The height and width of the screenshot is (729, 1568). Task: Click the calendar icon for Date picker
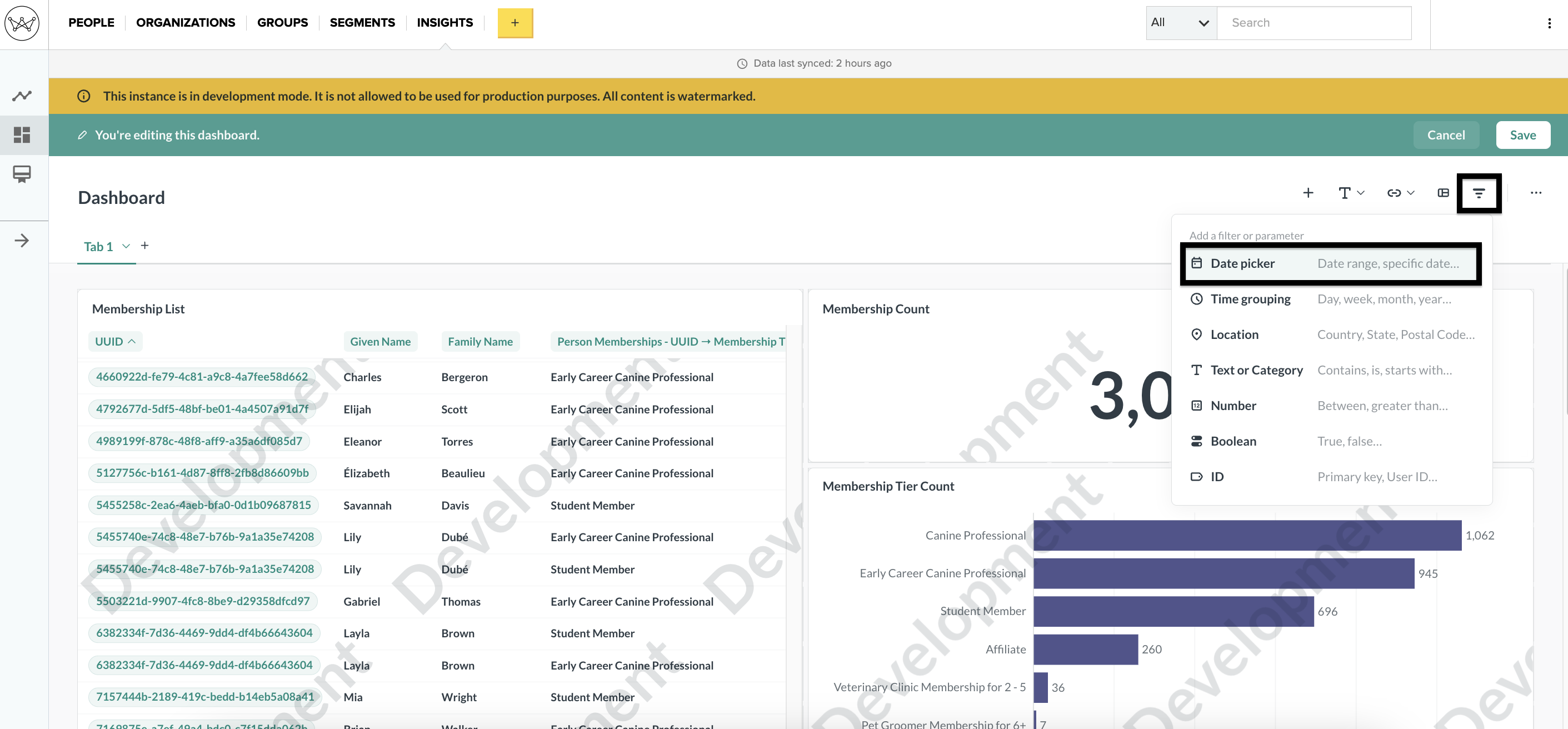(x=1196, y=263)
